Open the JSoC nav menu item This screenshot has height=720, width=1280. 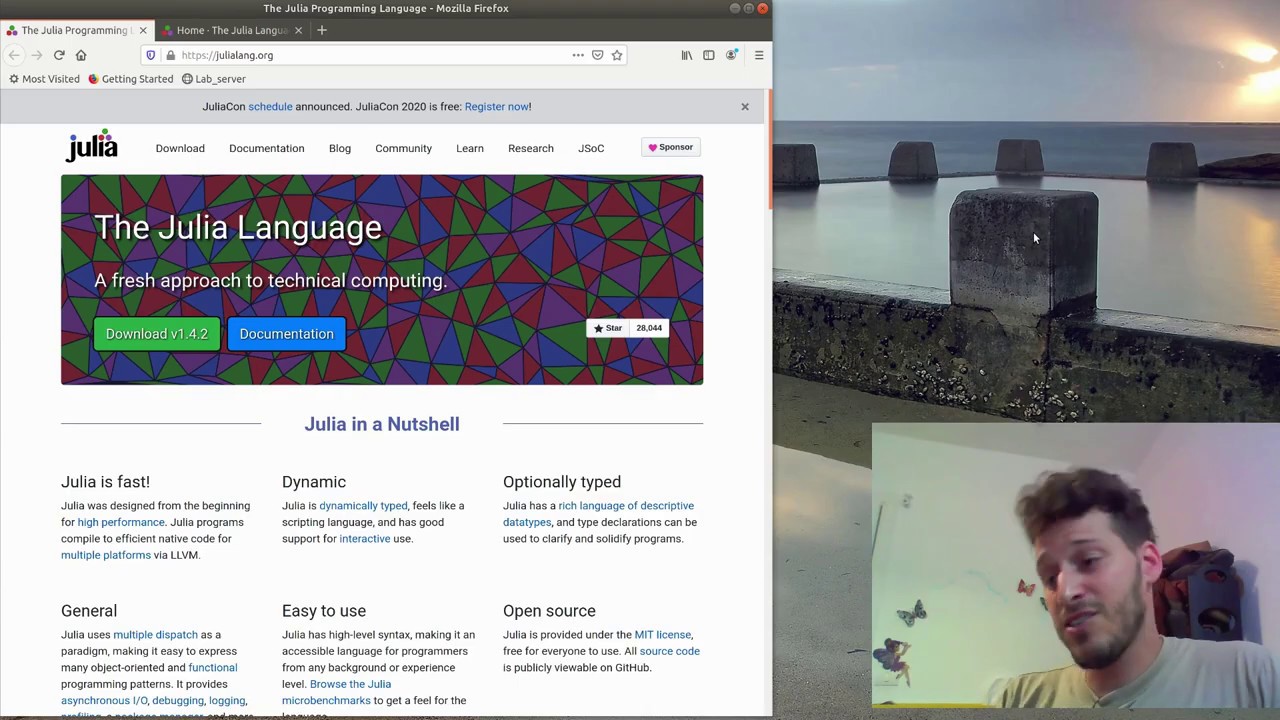tap(591, 148)
